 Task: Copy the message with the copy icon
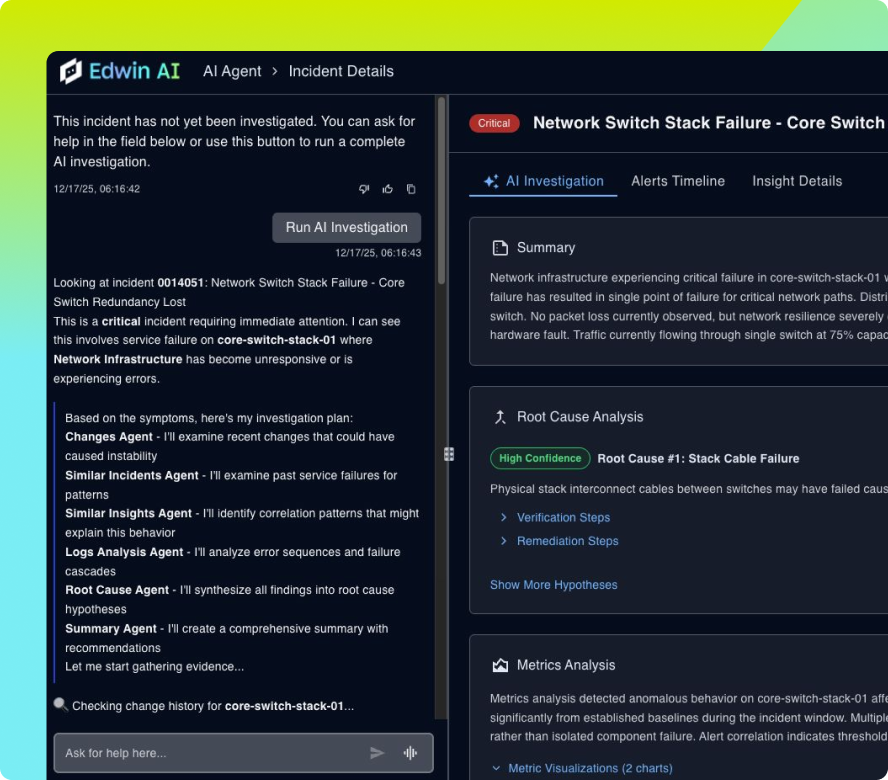point(411,189)
